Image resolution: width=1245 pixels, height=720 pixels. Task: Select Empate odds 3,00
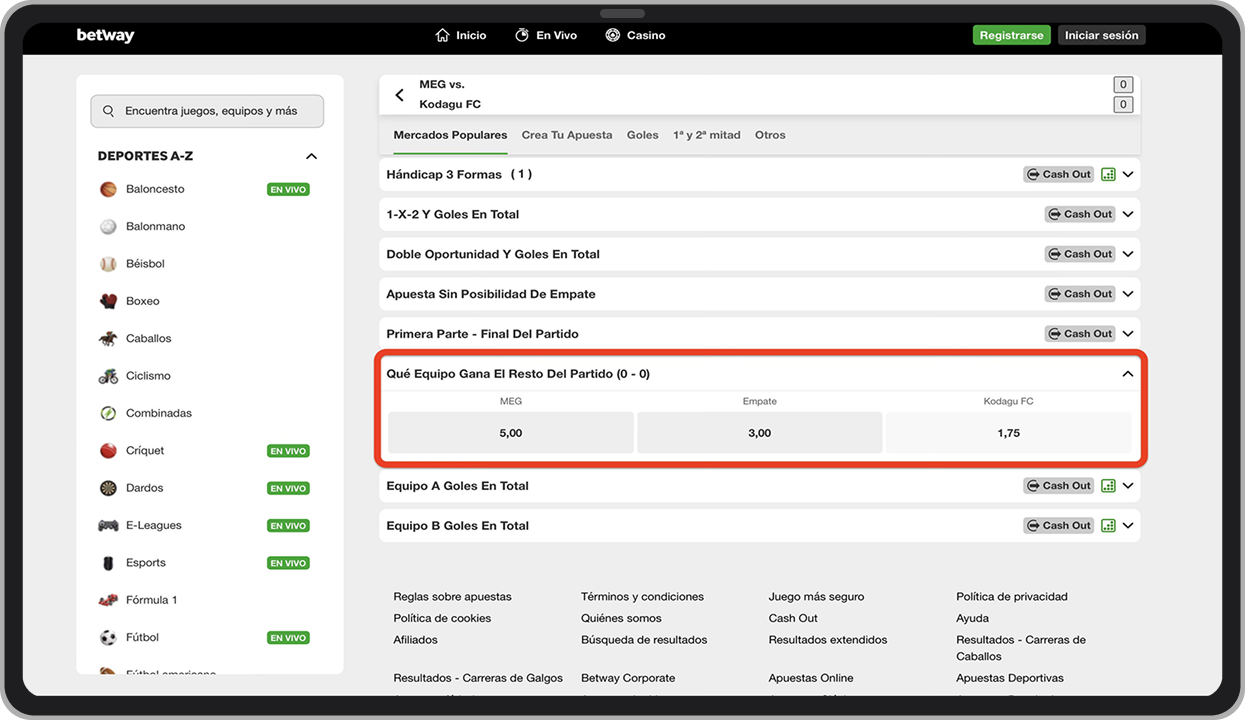pos(760,433)
